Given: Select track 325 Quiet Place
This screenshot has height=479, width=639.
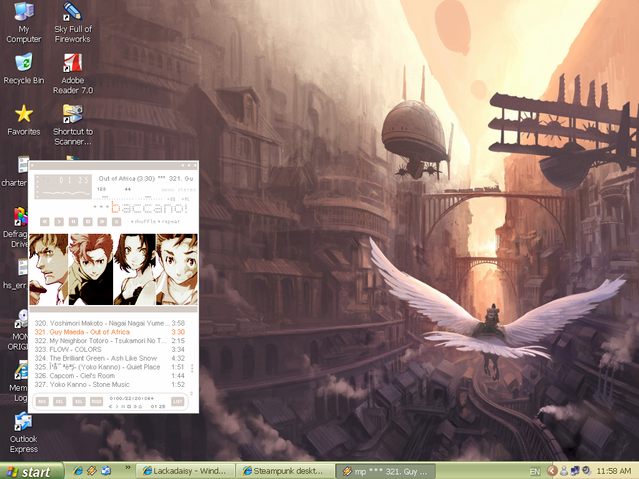Looking at the screenshot, I should 110,367.
